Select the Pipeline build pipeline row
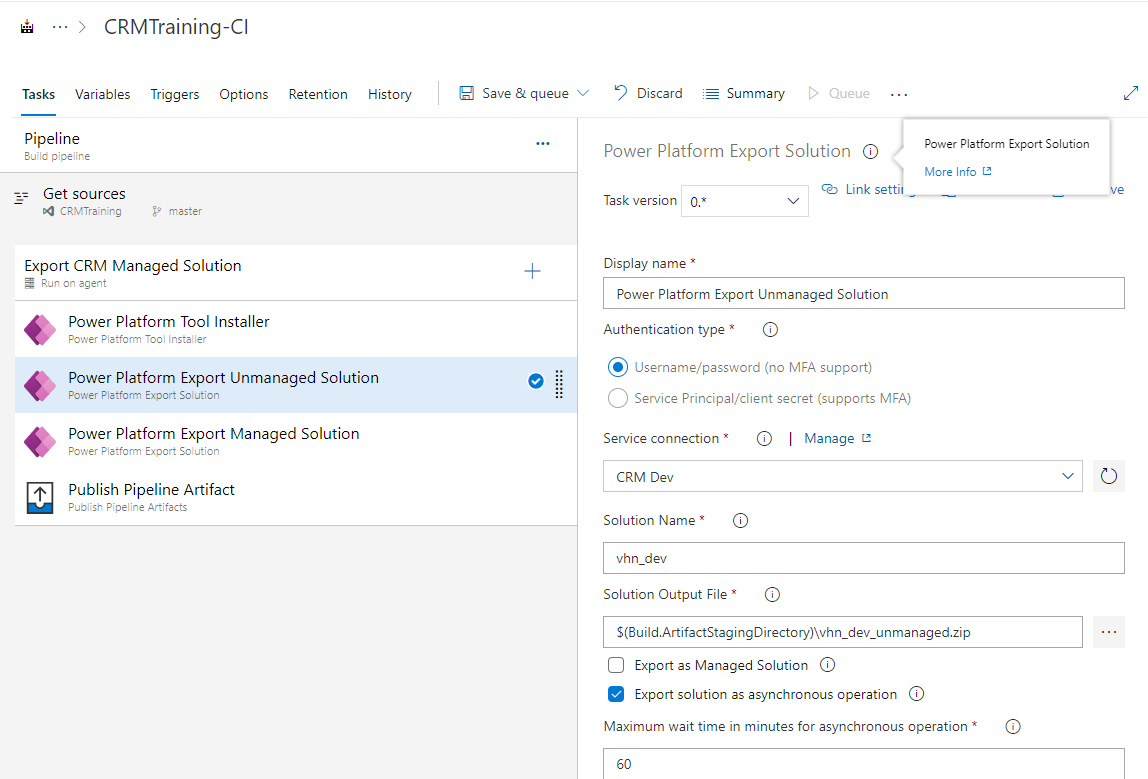 tap(288, 146)
